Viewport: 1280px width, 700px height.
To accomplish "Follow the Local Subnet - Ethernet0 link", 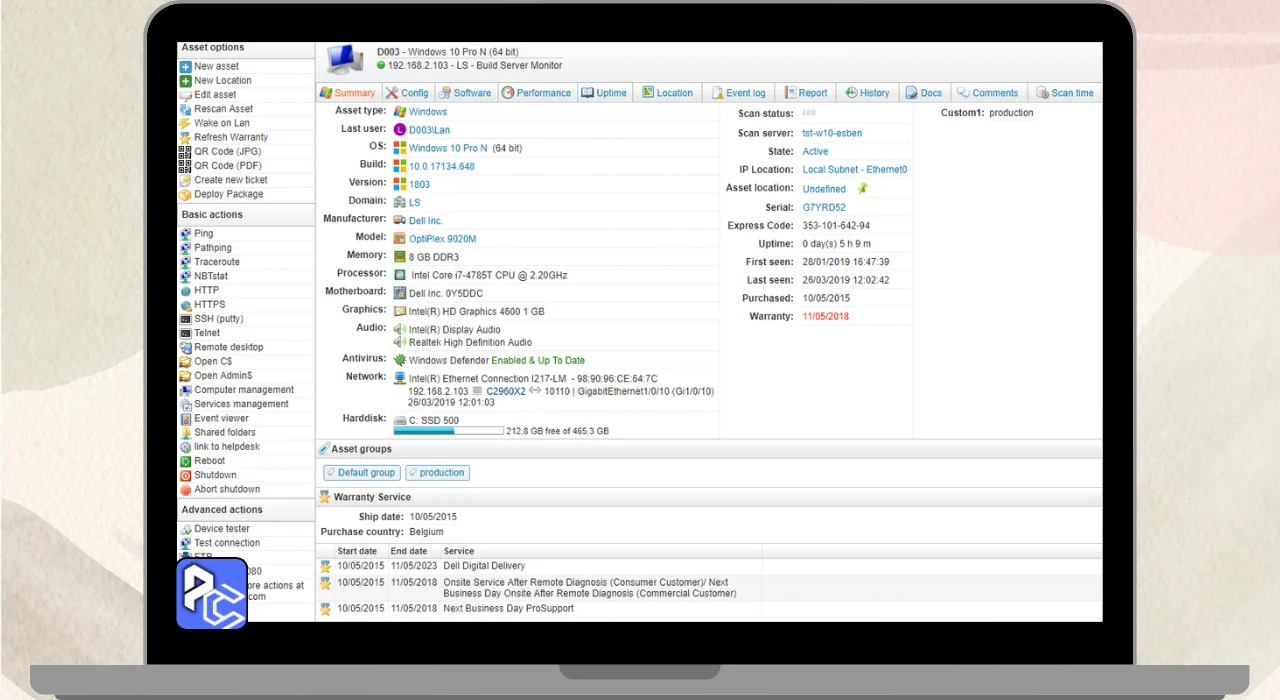I will (854, 170).
